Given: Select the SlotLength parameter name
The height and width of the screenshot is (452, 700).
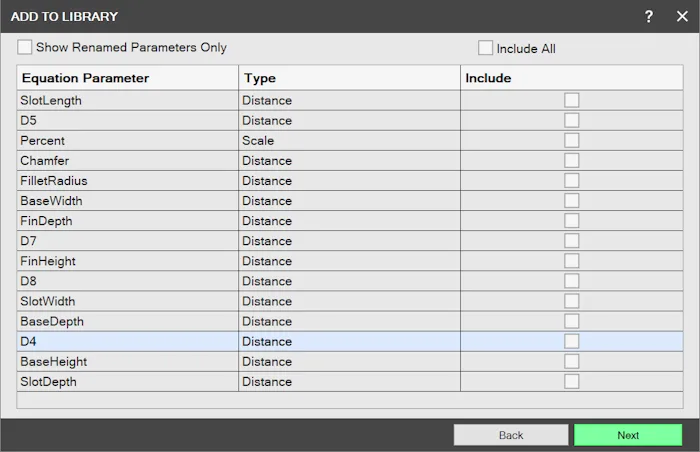Looking at the screenshot, I should tap(51, 100).
